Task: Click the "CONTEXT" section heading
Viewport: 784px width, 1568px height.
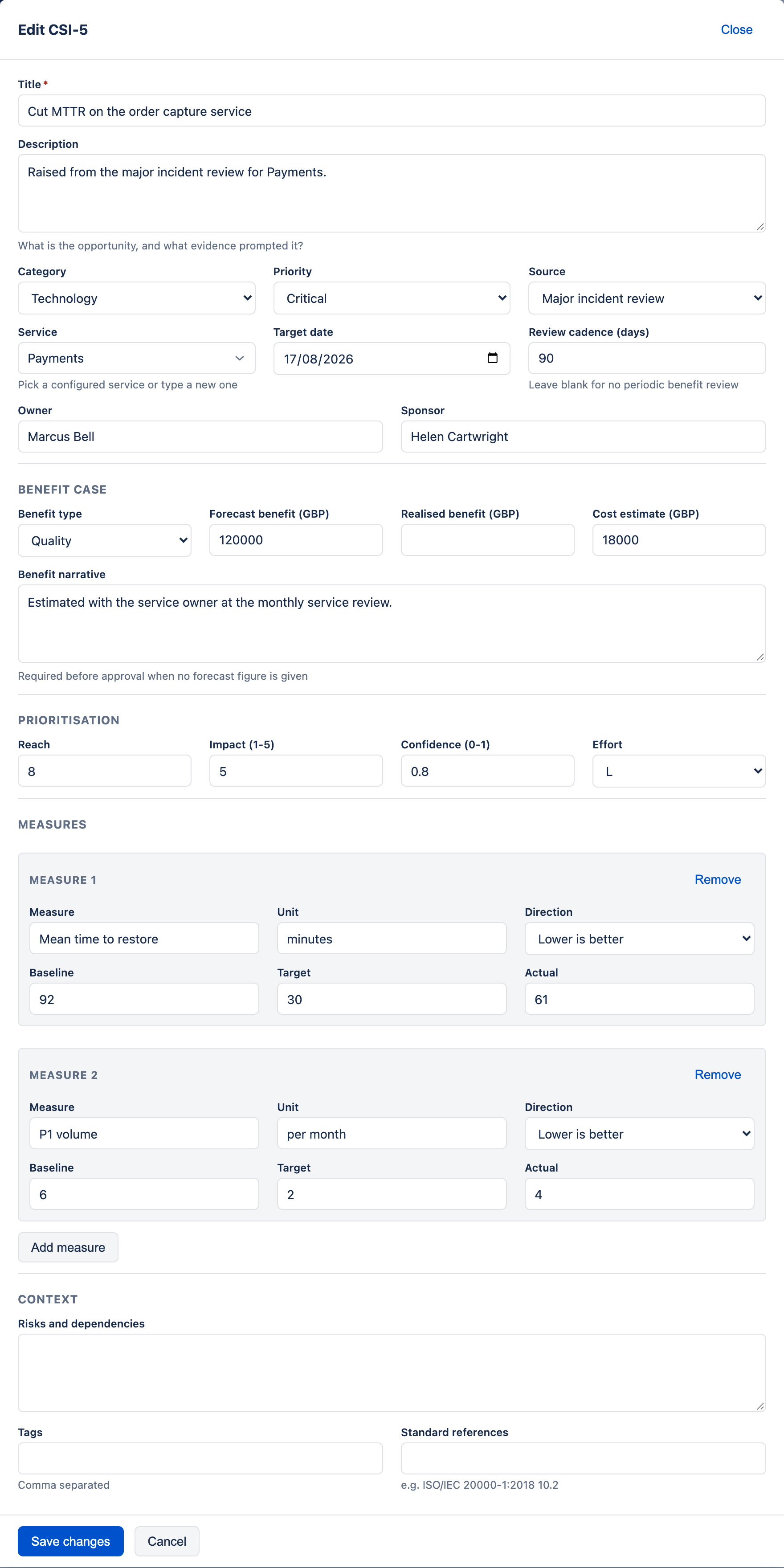Action: click(x=48, y=1299)
